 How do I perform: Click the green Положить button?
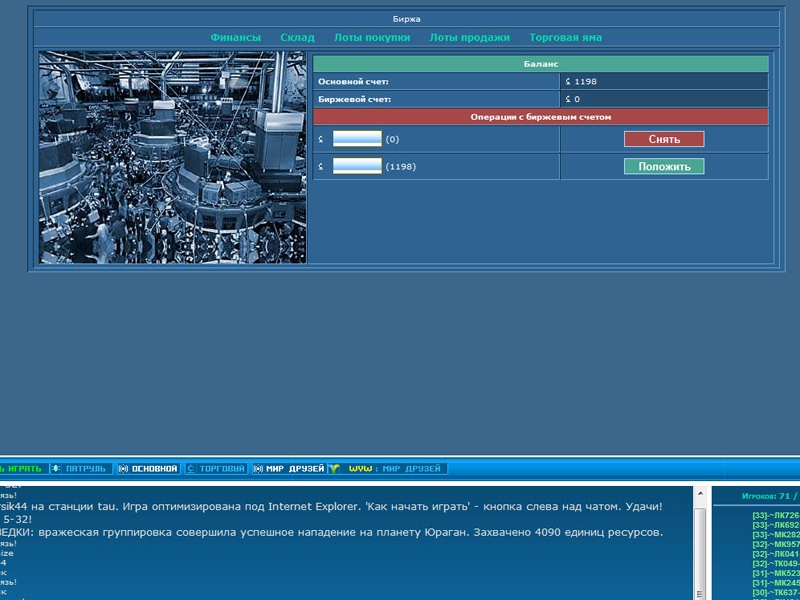coord(664,166)
